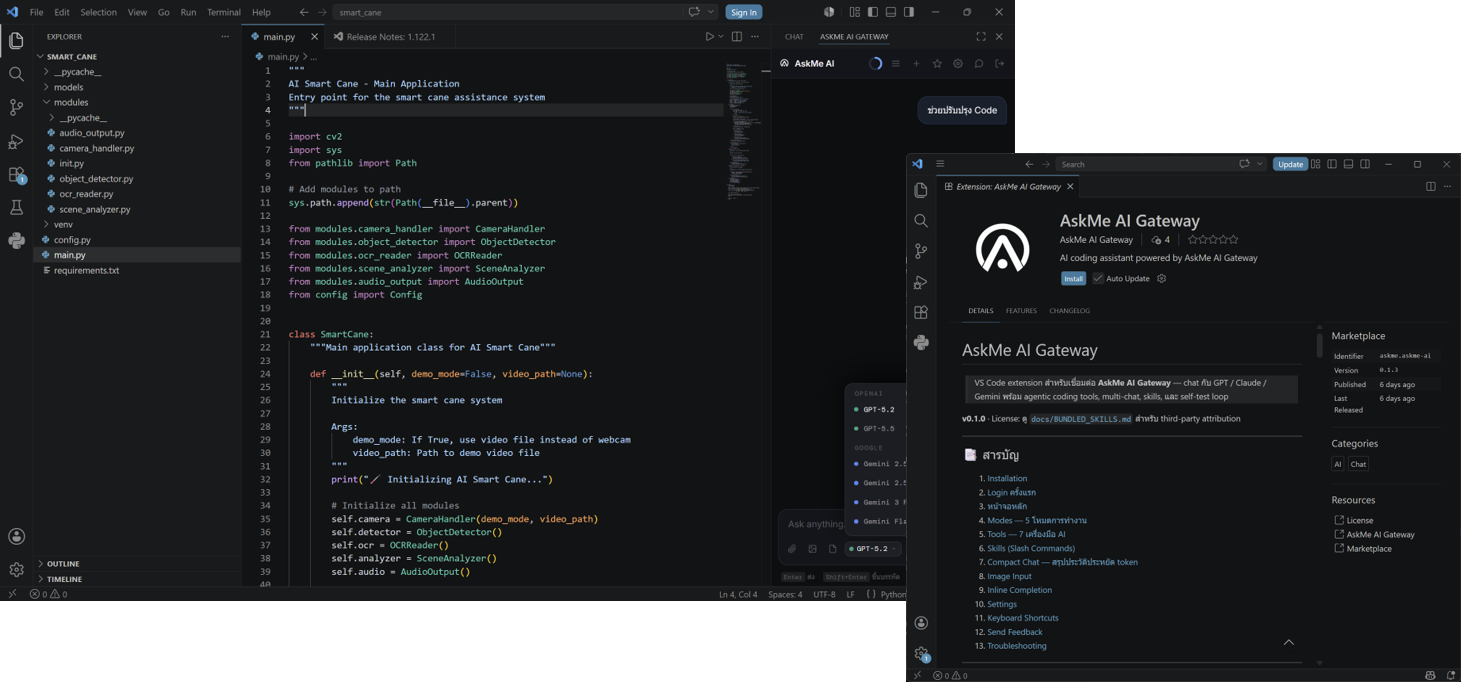This screenshot has width=1461, height=682.
Task: Open Run Python File dropdown arrow
Action: (x=721, y=37)
